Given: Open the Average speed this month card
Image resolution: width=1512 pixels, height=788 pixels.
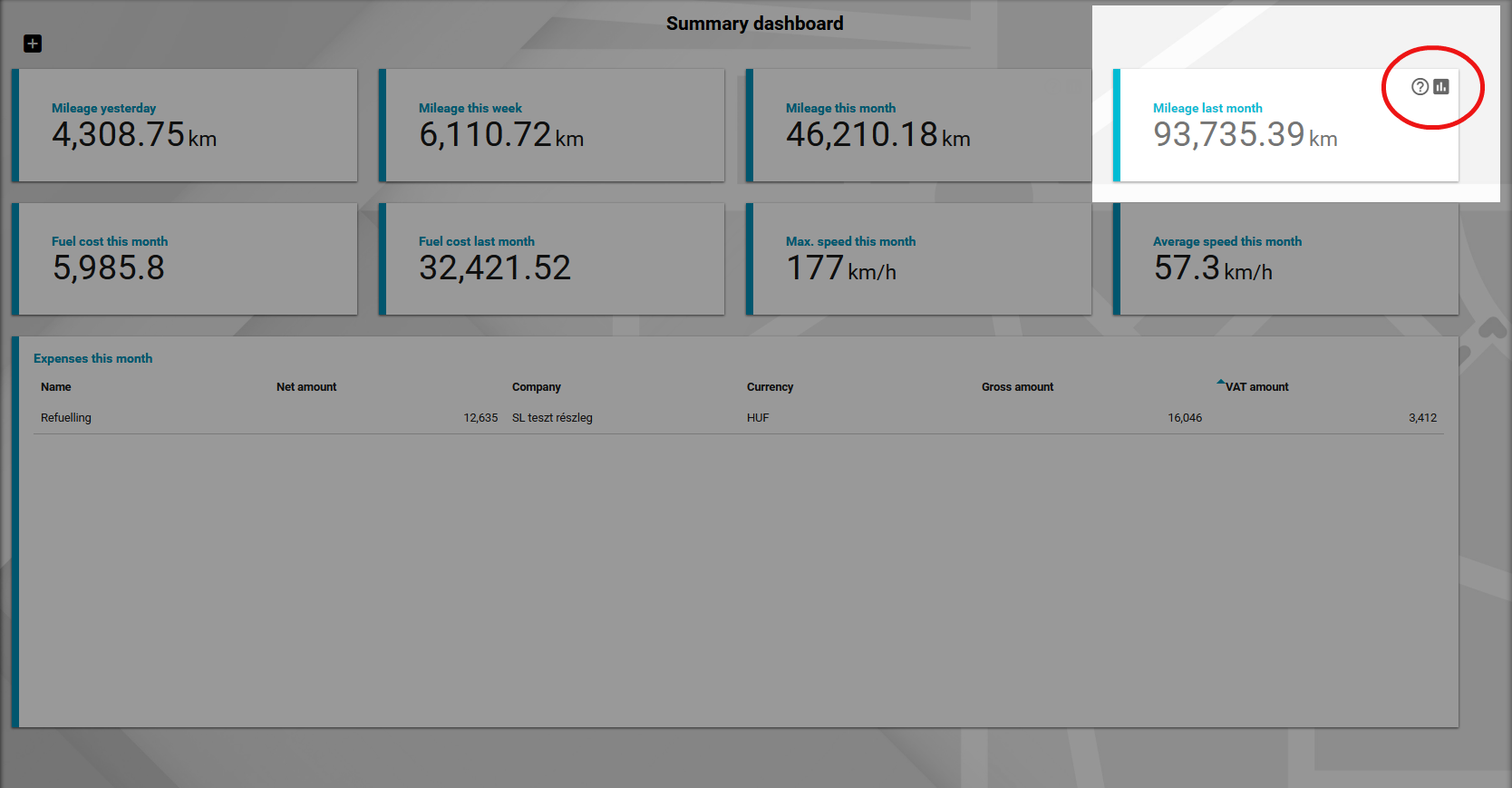Looking at the screenshot, I should pos(1289,258).
